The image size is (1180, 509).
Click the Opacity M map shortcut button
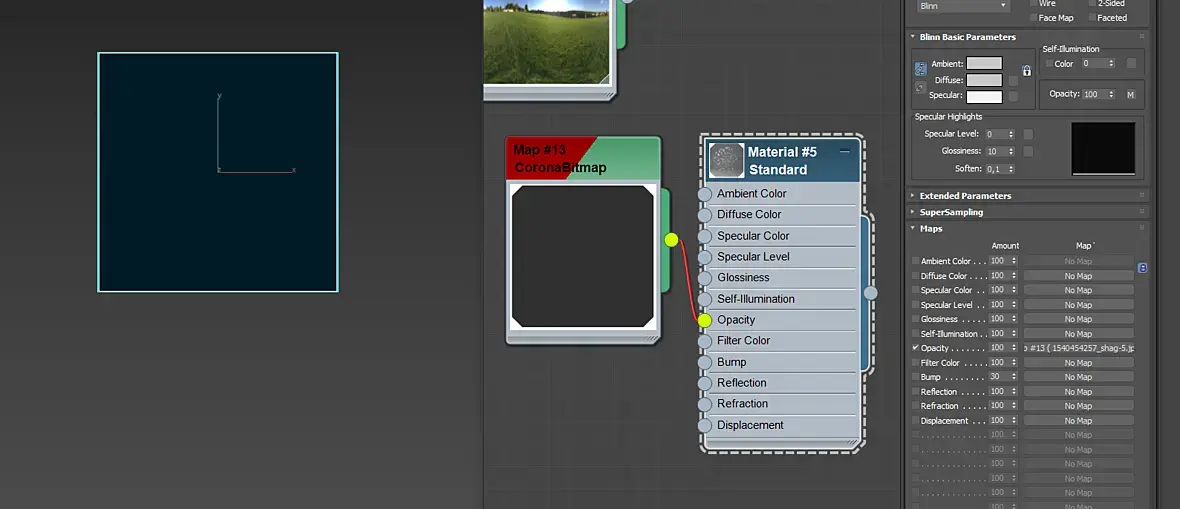(1130, 94)
